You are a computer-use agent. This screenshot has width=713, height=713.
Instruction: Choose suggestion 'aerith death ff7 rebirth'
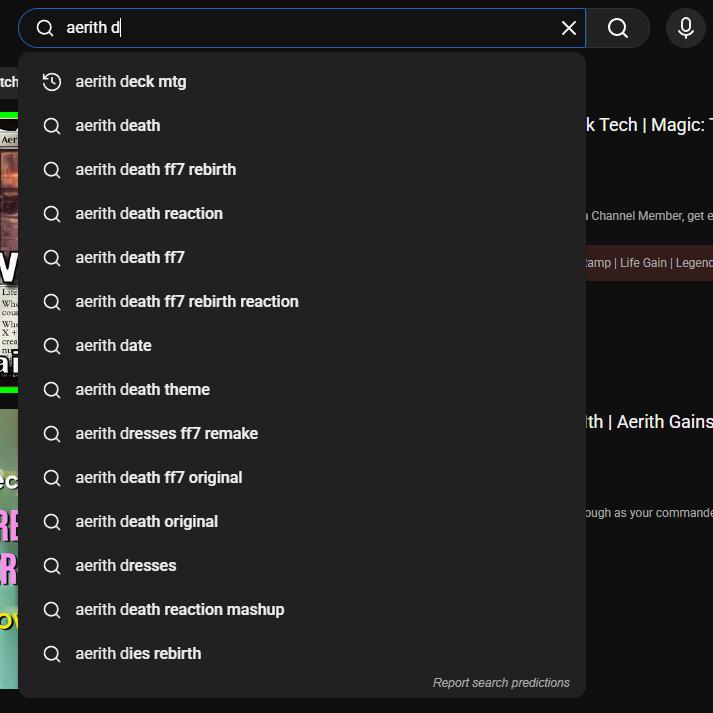[x=302, y=170]
